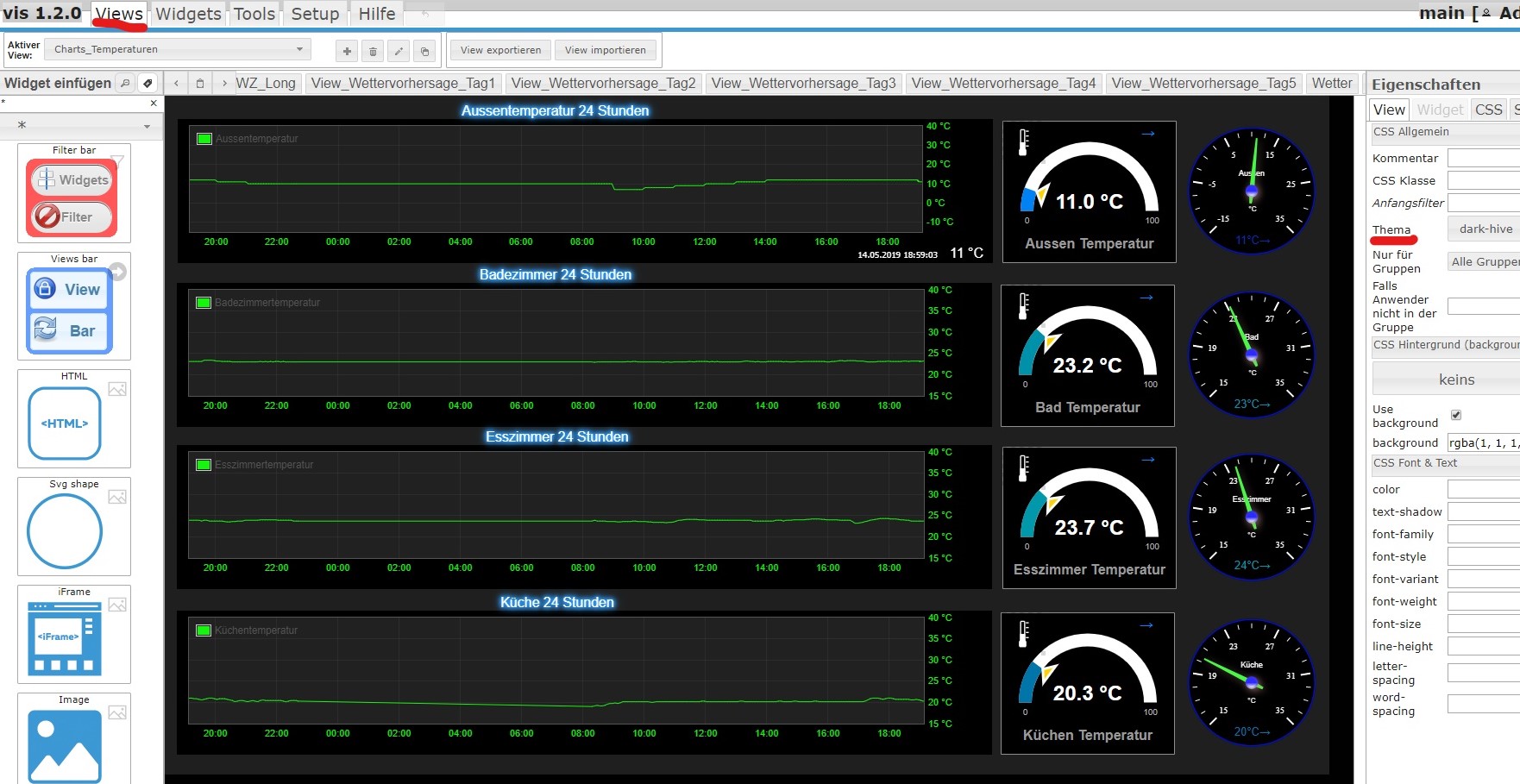
Task: Click the View exportieren button
Action: pos(500,50)
